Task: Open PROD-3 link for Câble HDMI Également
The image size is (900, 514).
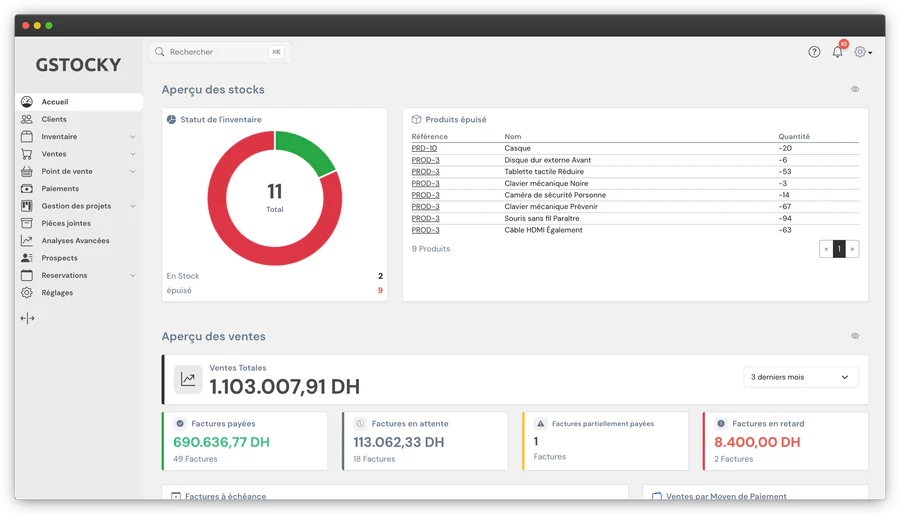Action: [425, 230]
